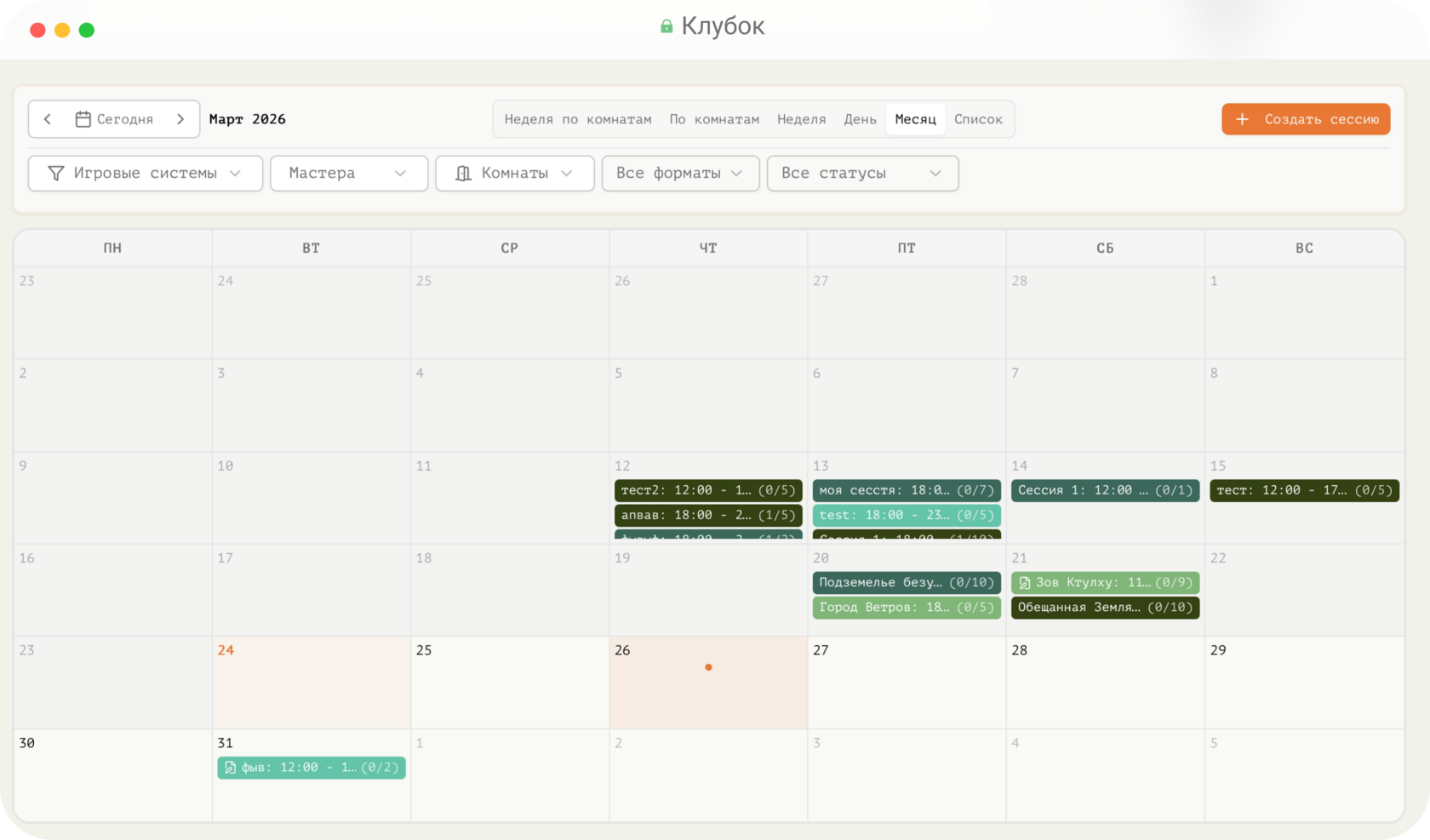Click the door icon in Комнаты
Screen dimensions: 1430x840
click(x=463, y=174)
